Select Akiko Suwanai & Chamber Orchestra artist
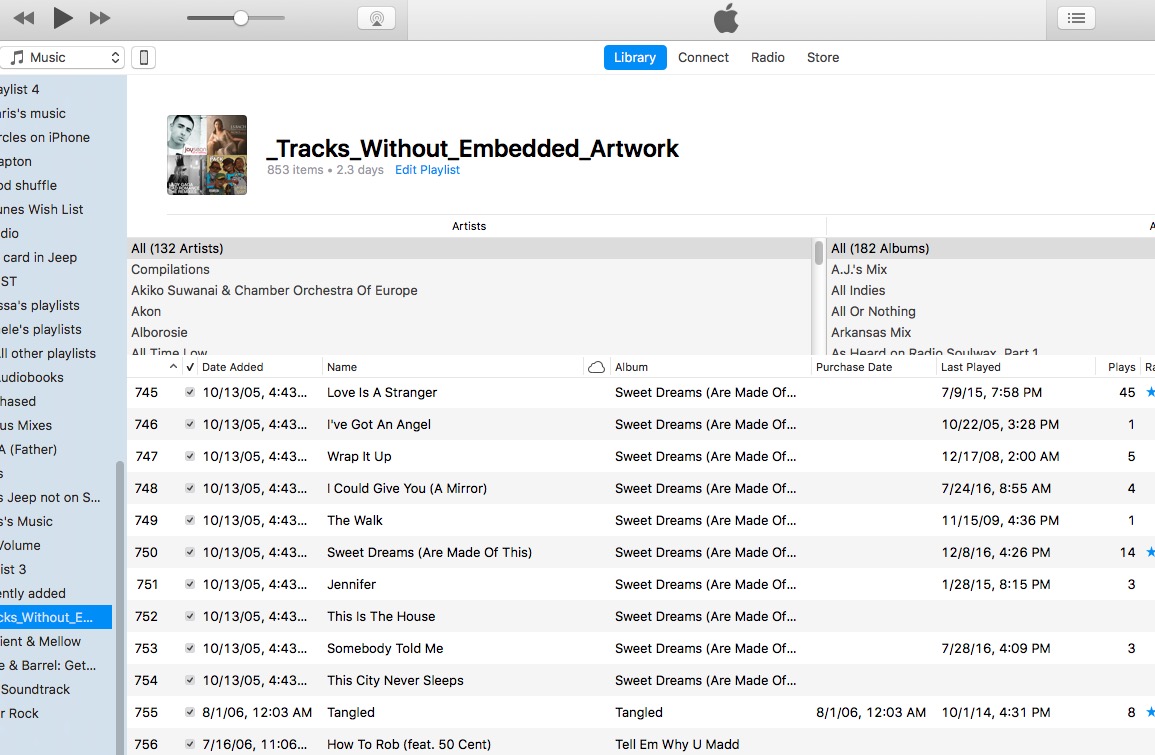This screenshot has width=1155, height=755. pos(469,290)
